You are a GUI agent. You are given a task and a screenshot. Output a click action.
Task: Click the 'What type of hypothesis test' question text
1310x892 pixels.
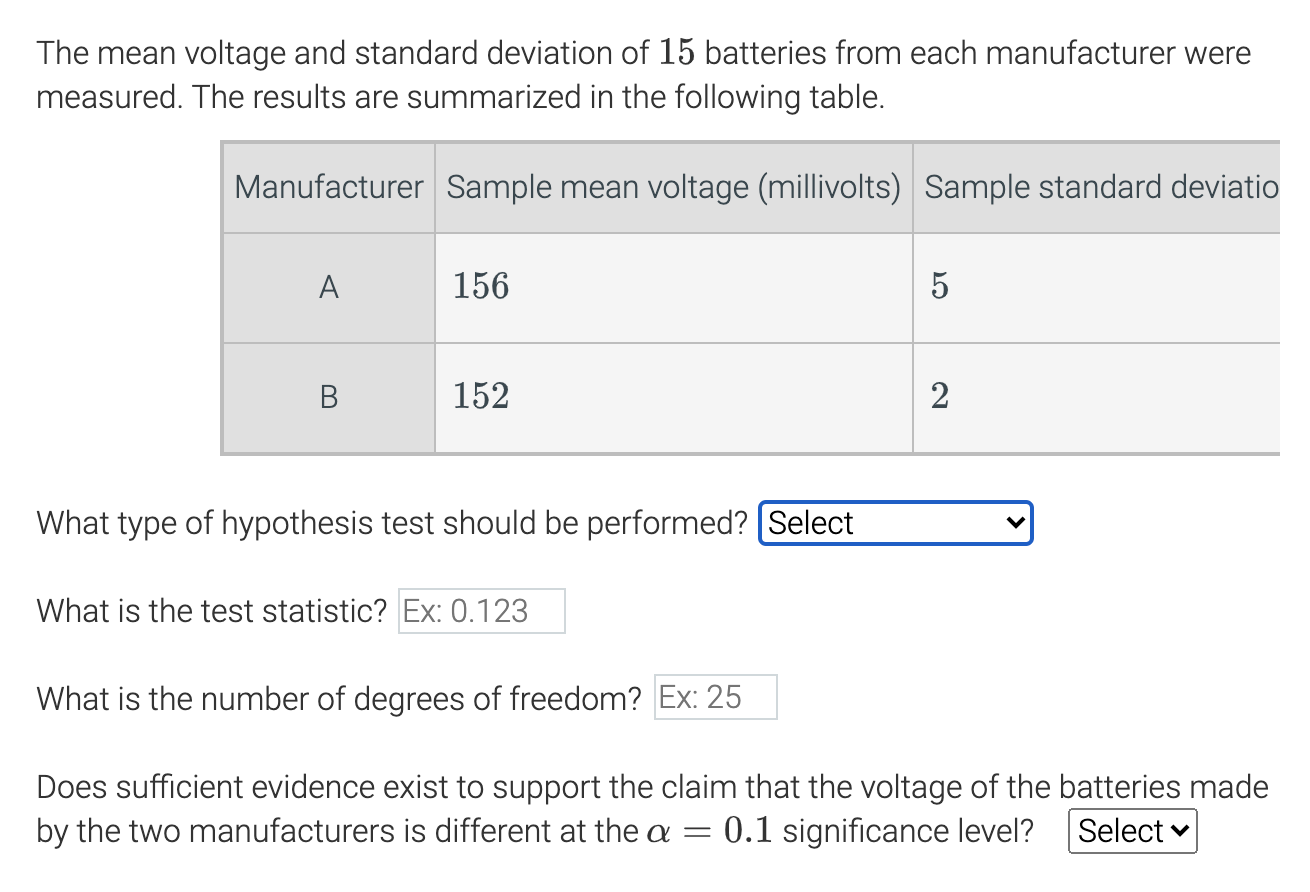(x=392, y=523)
